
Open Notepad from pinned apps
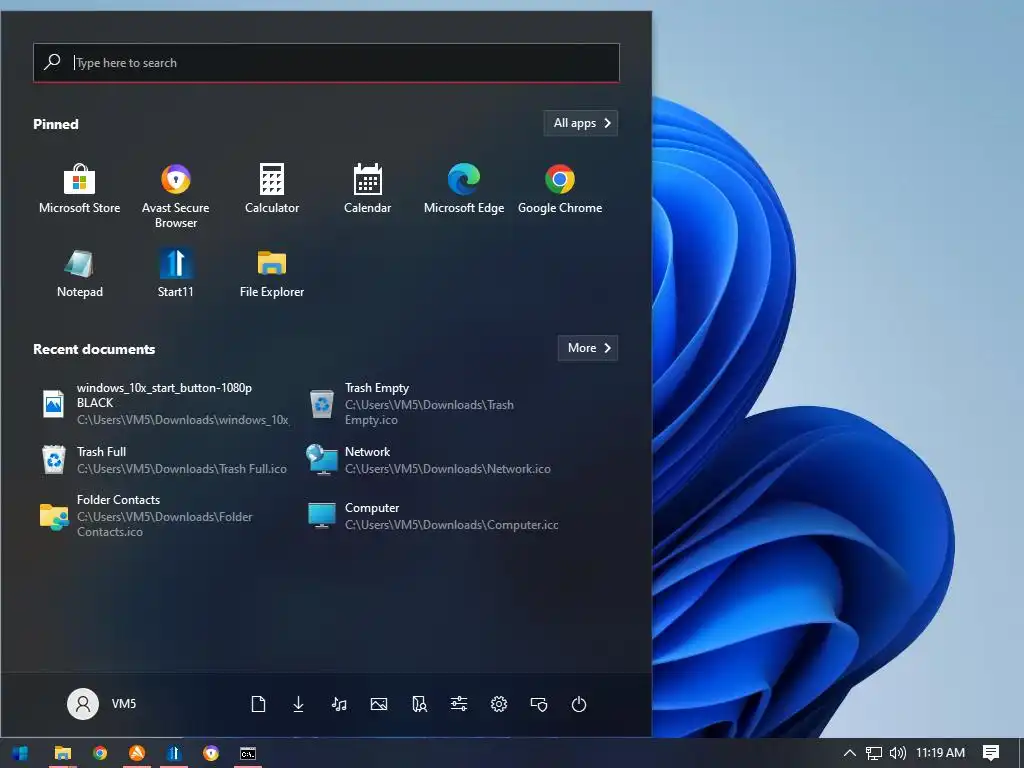[x=79, y=273]
